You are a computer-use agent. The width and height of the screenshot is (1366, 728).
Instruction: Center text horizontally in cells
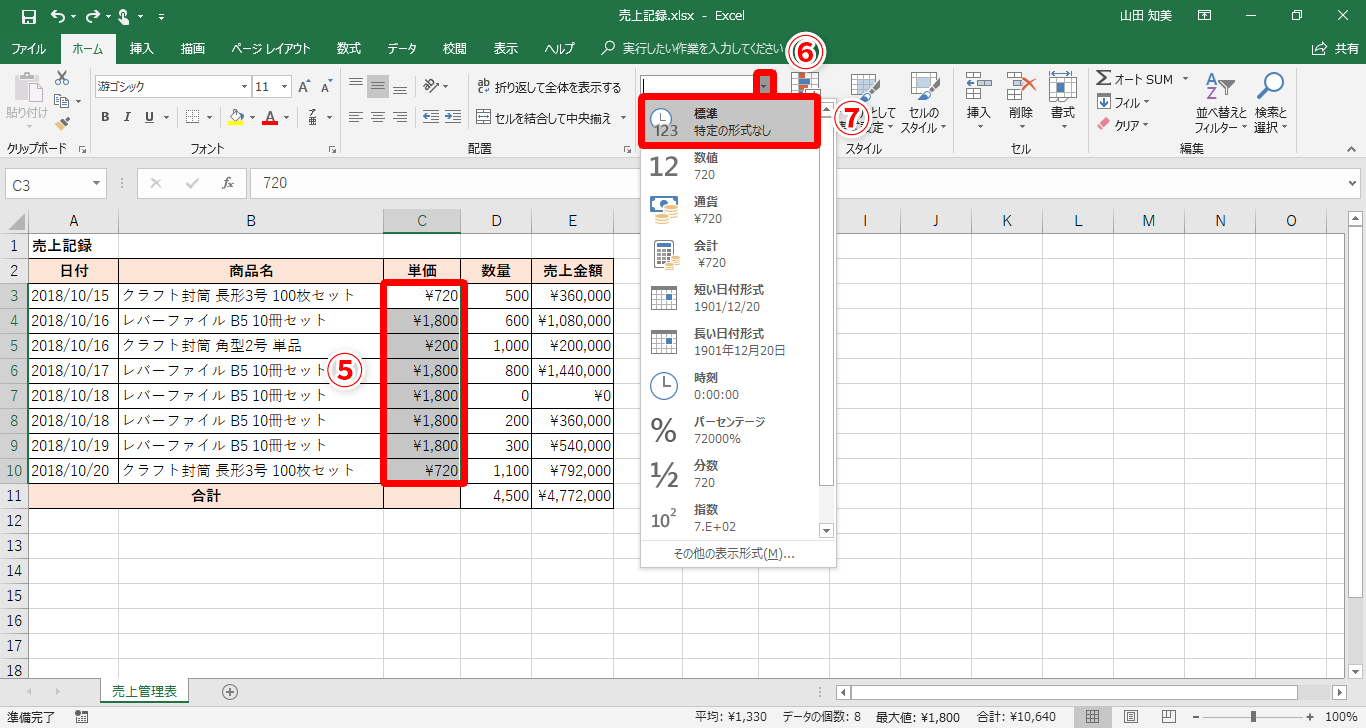click(x=378, y=117)
